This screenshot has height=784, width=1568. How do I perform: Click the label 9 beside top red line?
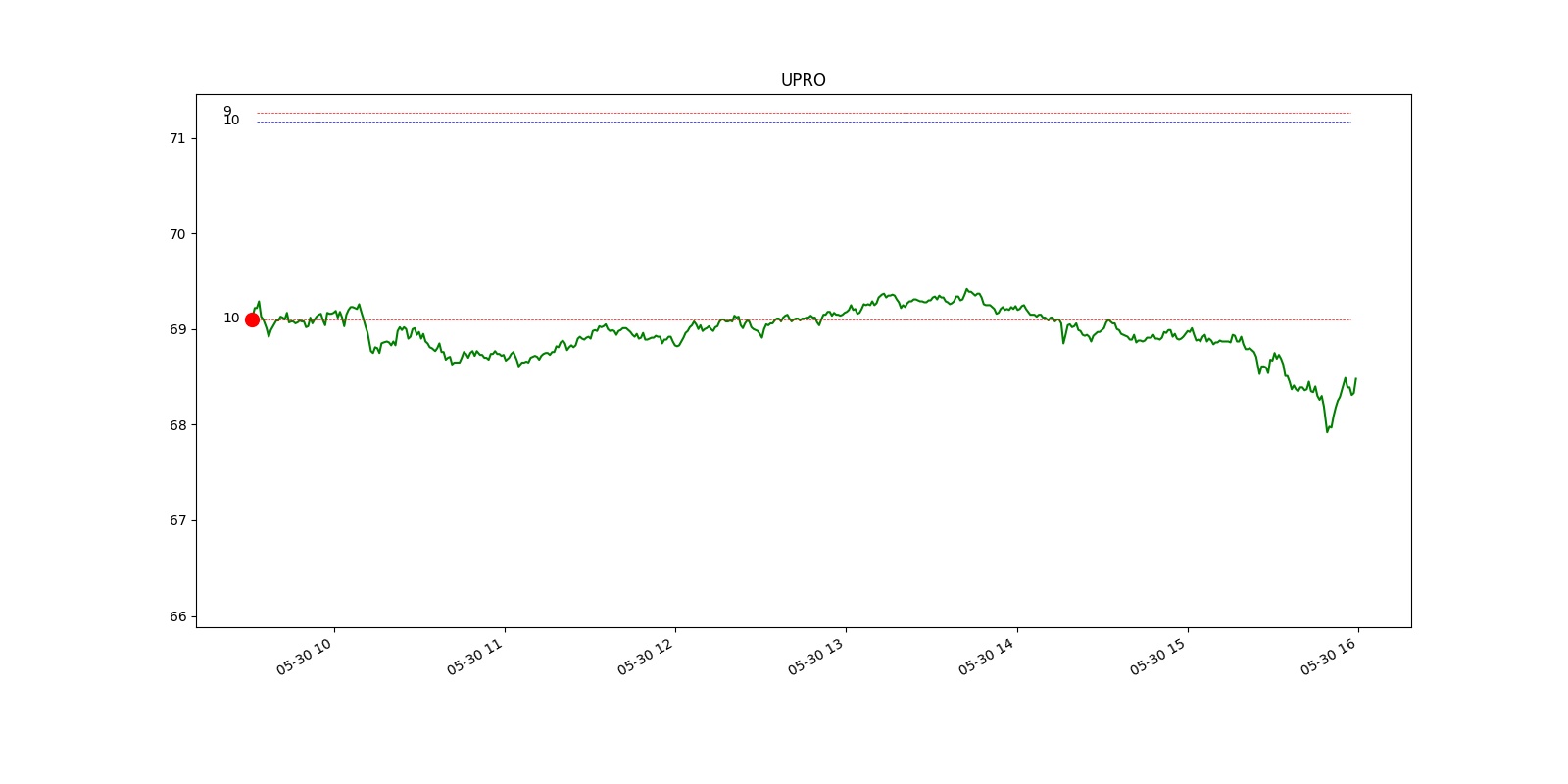[x=227, y=111]
